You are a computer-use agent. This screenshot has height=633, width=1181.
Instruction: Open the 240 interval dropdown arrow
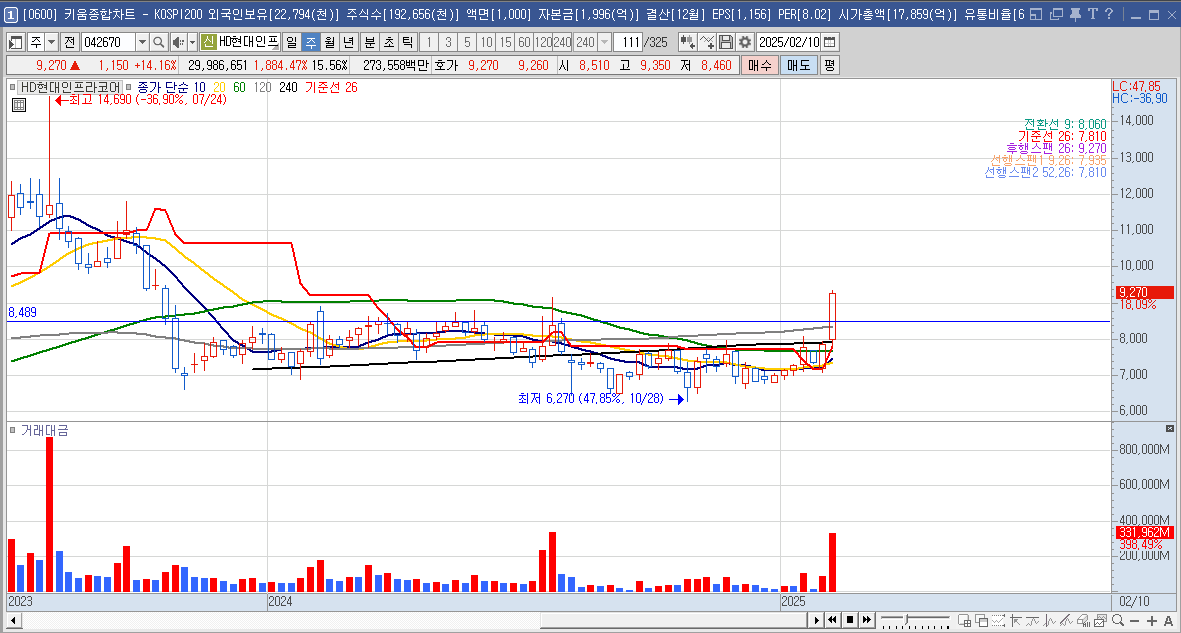604,42
